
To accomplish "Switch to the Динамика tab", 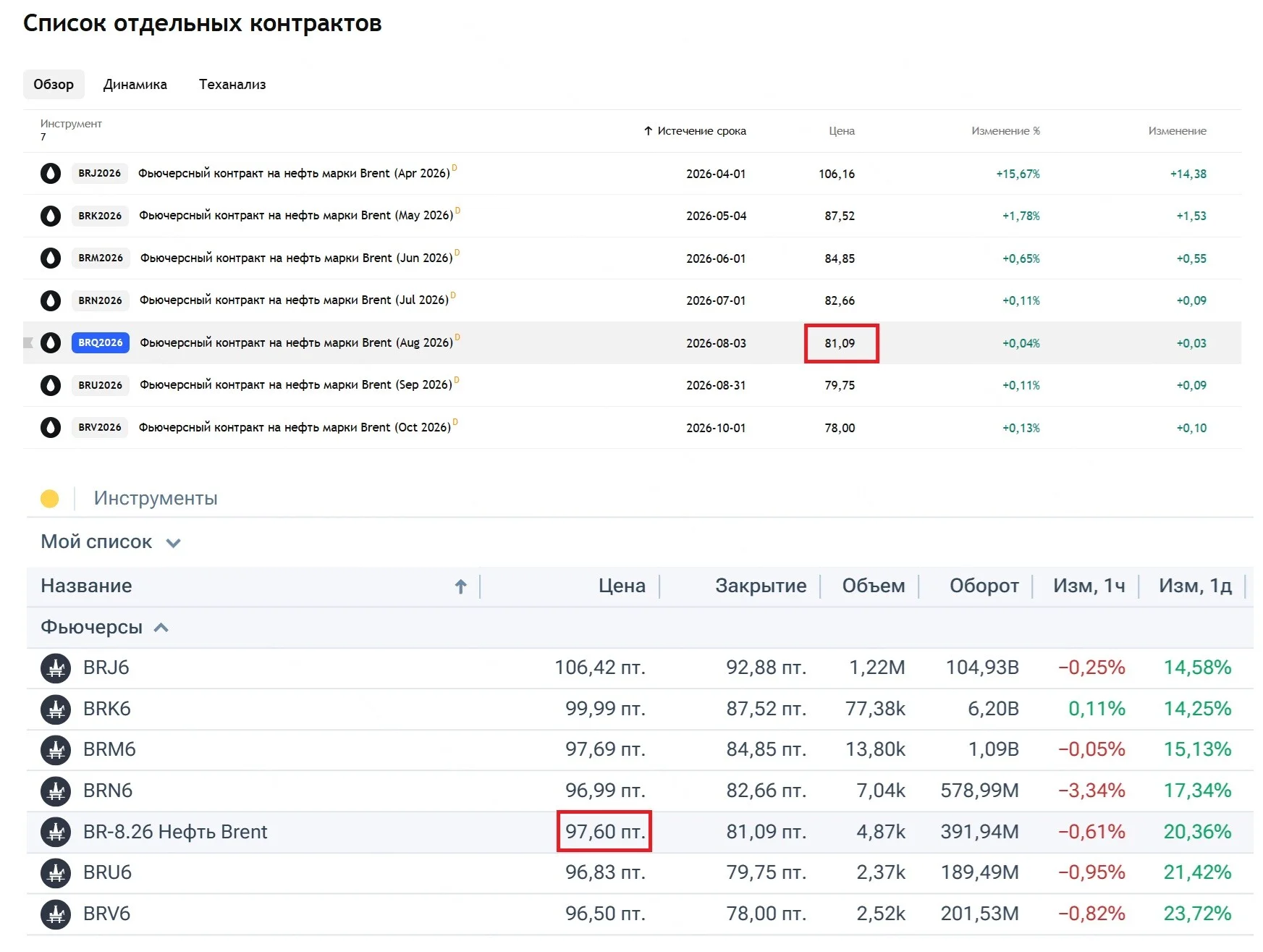I will point(135,85).
